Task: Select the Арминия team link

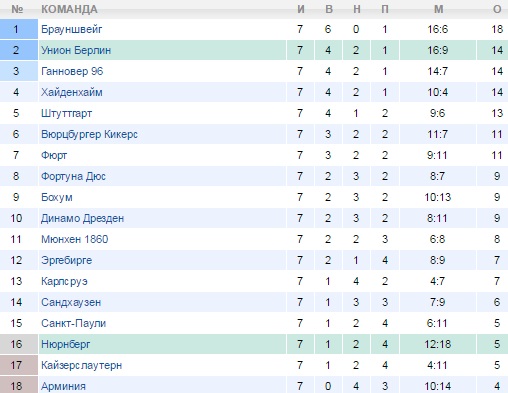Action: click(x=63, y=386)
